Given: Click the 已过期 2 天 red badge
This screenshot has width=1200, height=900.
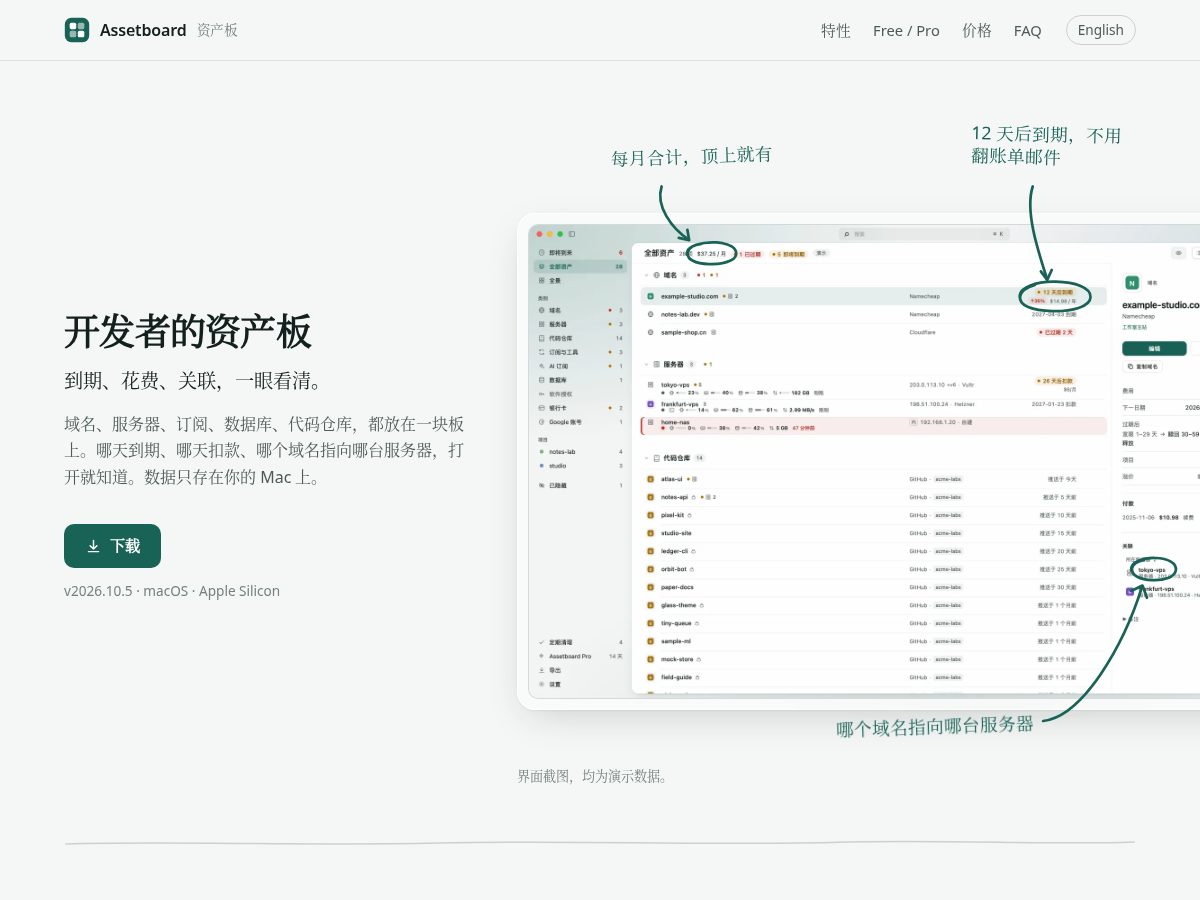Looking at the screenshot, I should coord(1056,332).
